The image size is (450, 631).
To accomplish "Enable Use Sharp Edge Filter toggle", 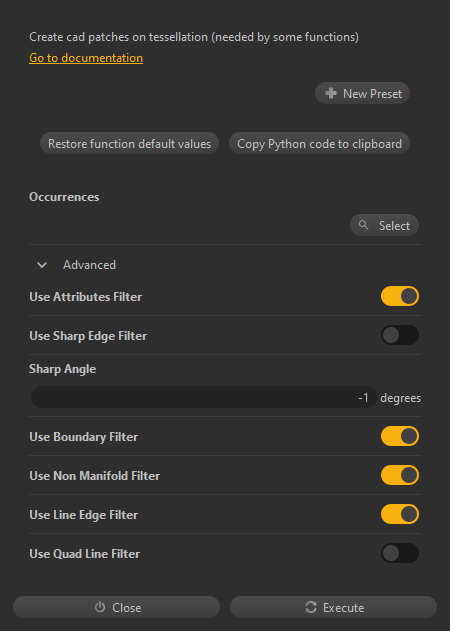I will tap(400, 335).
